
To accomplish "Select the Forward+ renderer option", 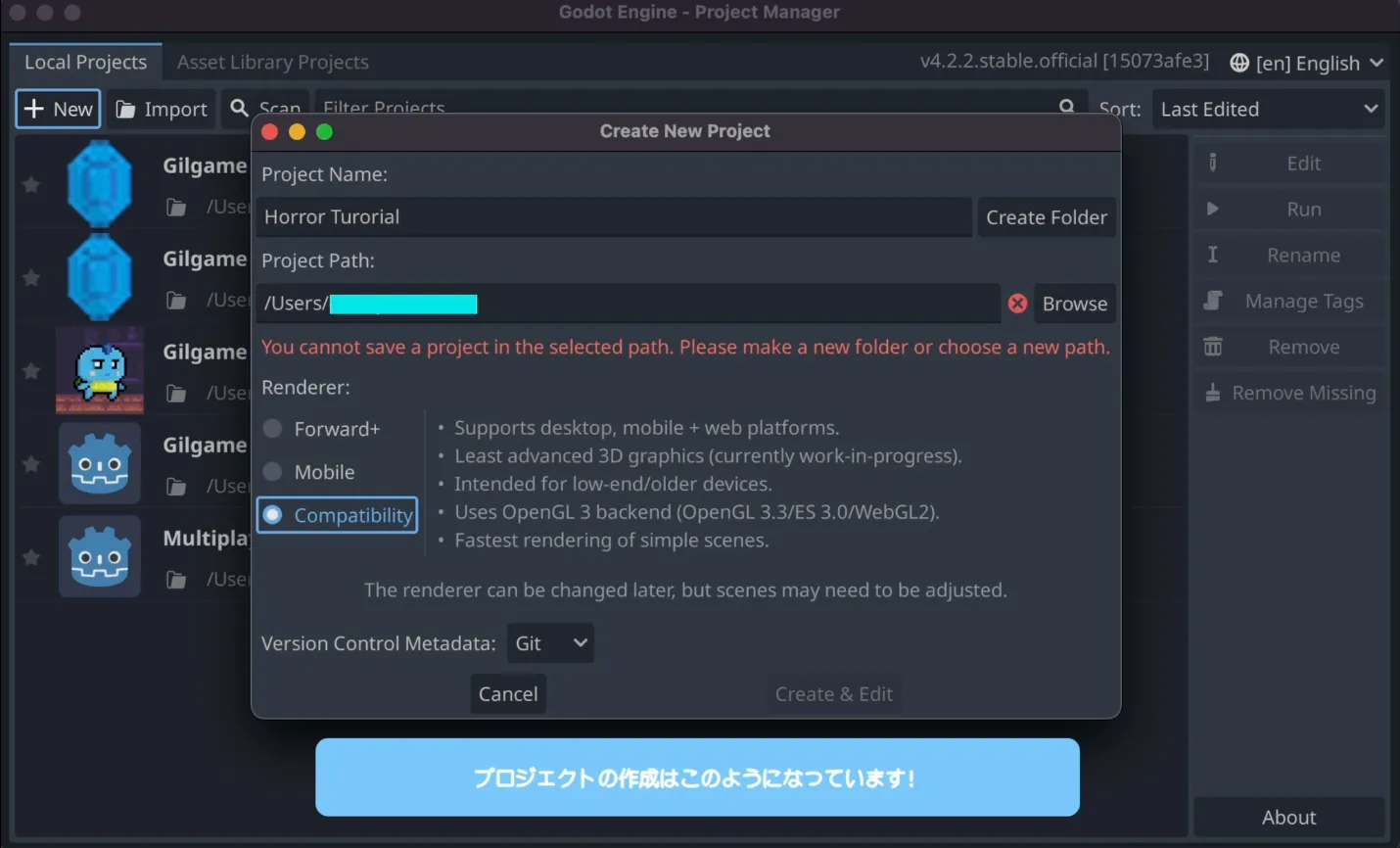I will click(273, 429).
